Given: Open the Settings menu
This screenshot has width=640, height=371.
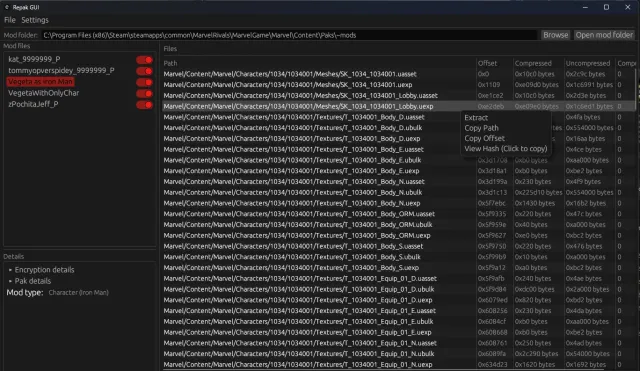Looking at the screenshot, I should 35,20.
